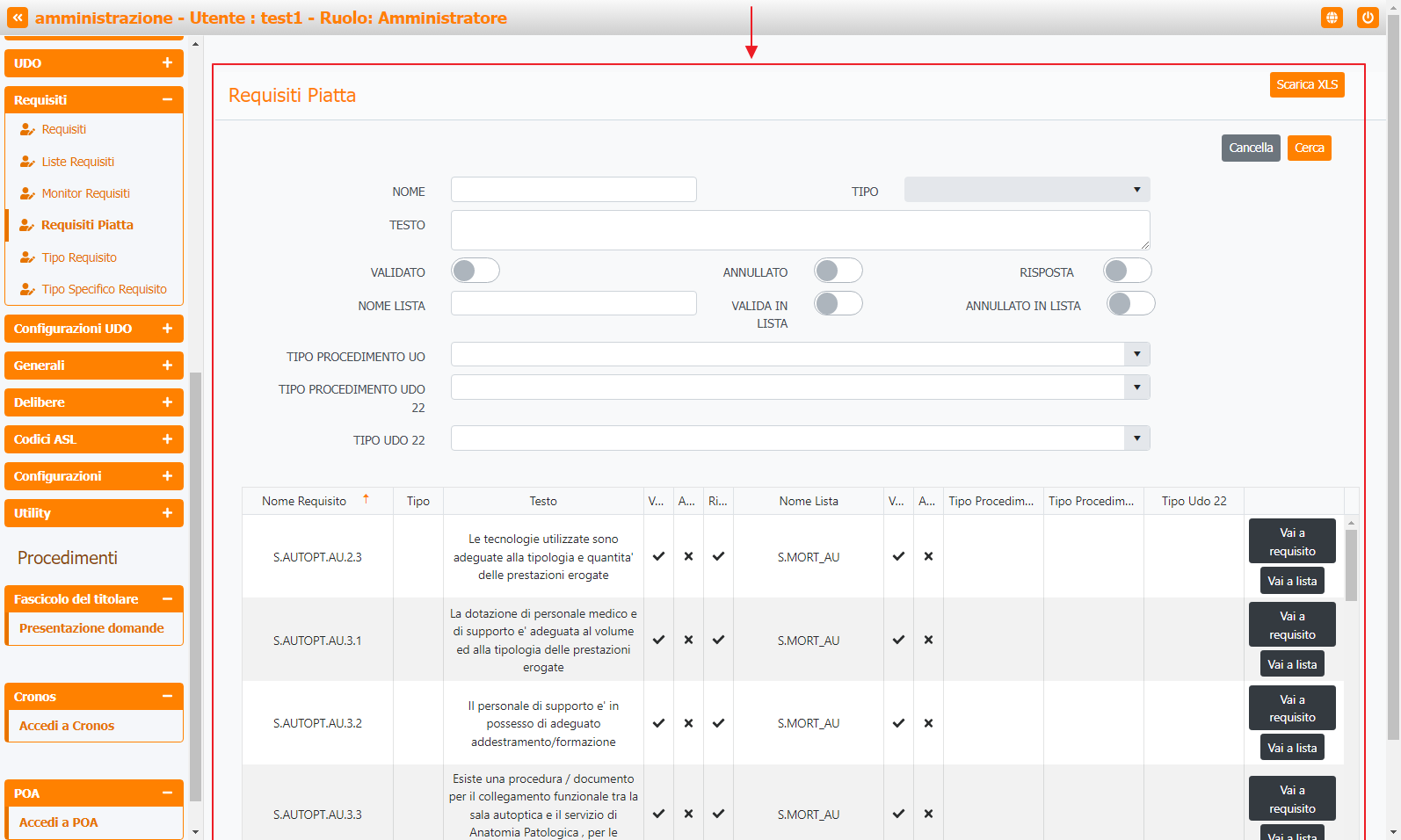Screen dimensions: 1401x840
Task: Open the TIPO UDO 22 dropdown
Action: [1136, 438]
